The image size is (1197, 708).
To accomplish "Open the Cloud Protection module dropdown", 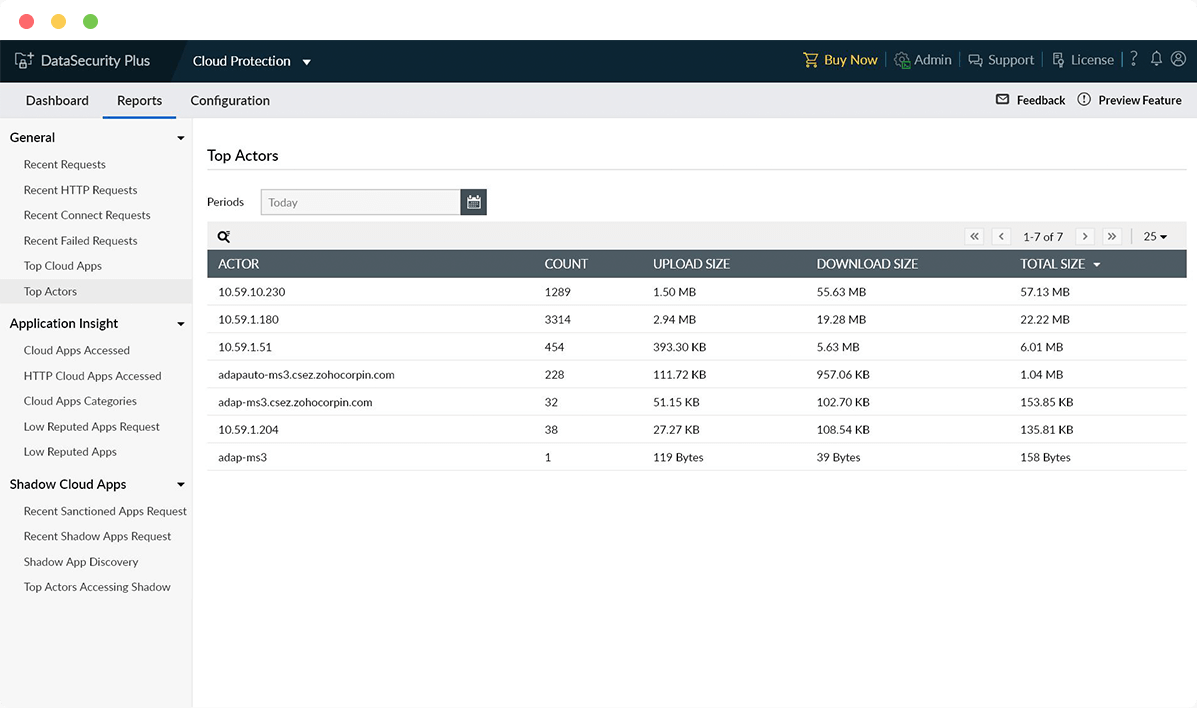I will tap(307, 60).
